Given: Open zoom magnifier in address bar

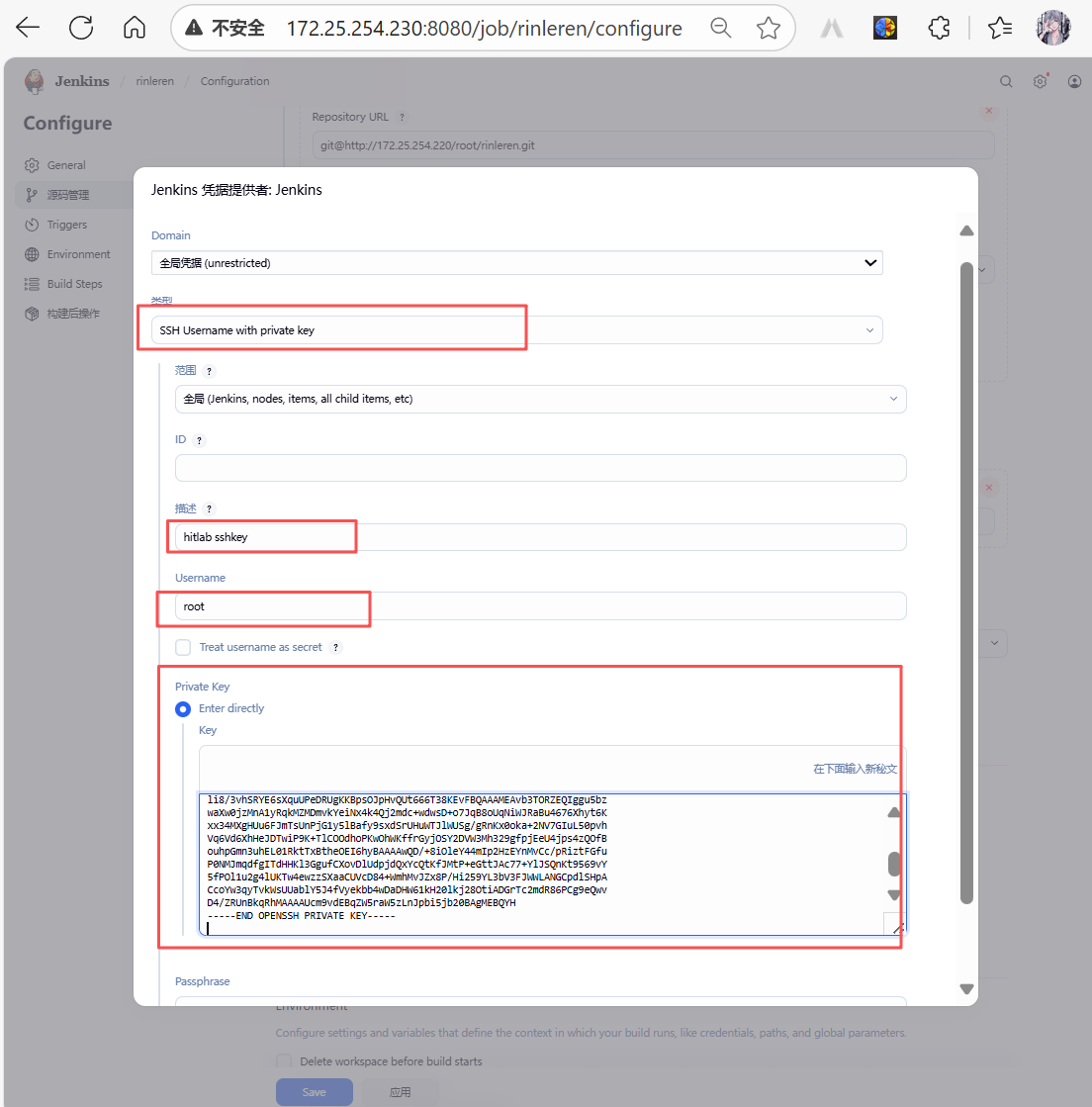Looking at the screenshot, I should [x=721, y=28].
